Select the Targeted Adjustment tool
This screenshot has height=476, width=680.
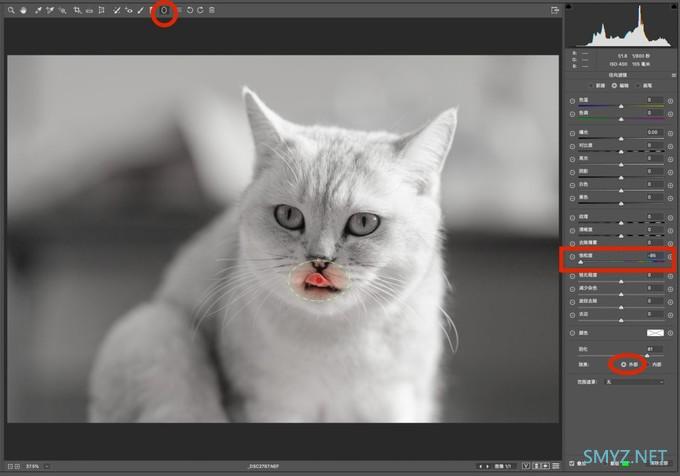tap(62, 10)
